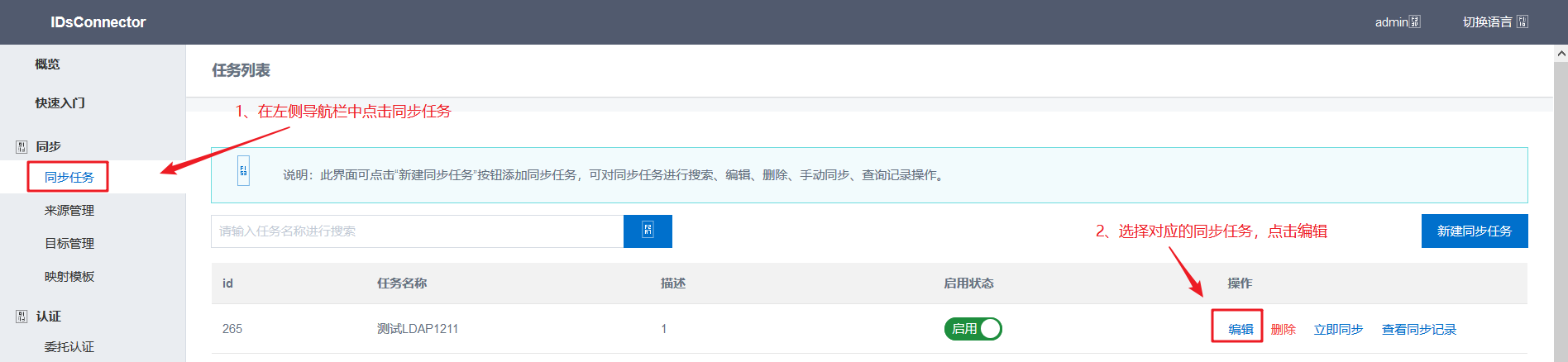The width and height of the screenshot is (1568, 362).
Task: Open the admin user dropdown
Action: pos(1398,22)
